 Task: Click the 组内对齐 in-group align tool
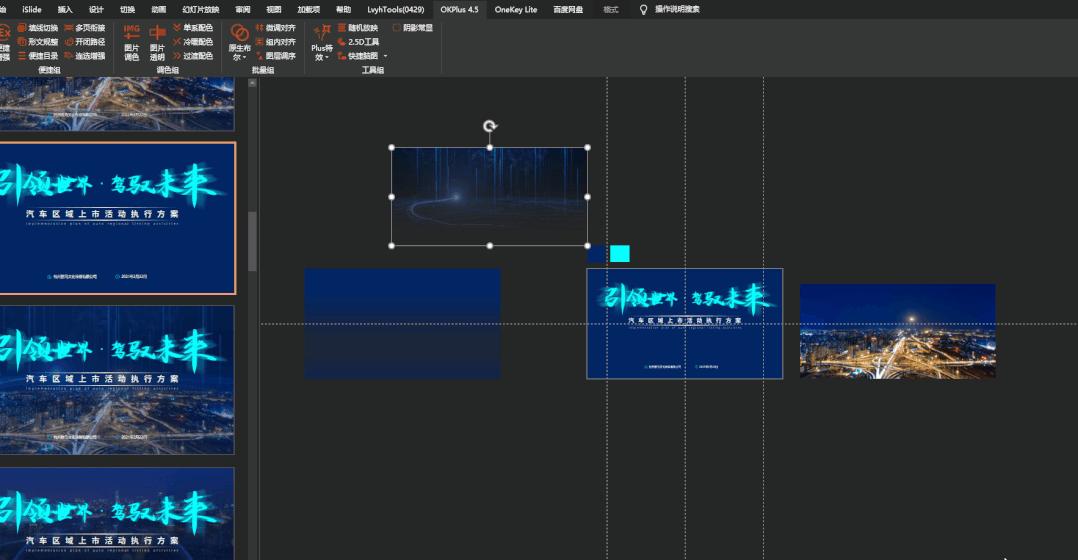275,42
